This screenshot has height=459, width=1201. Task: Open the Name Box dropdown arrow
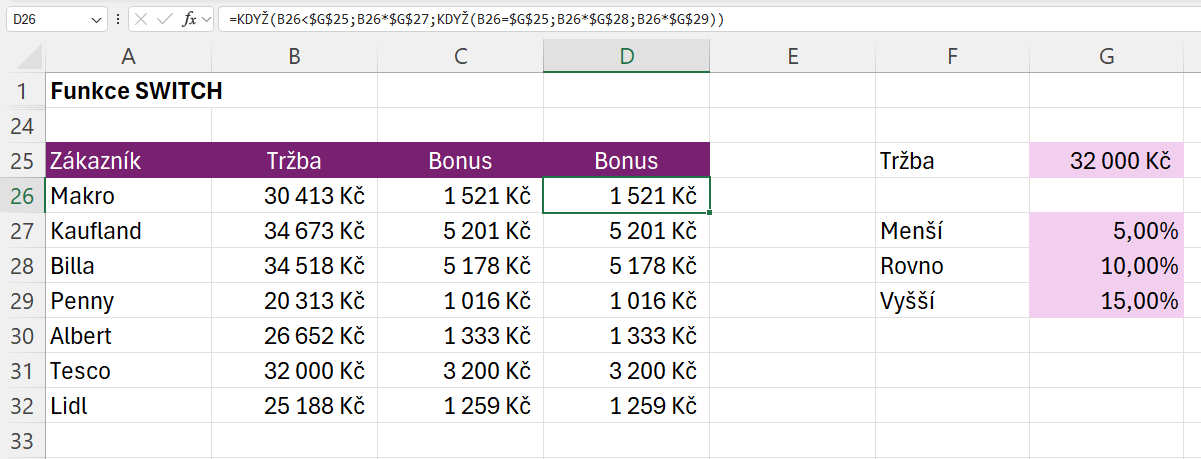(x=96, y=20)
